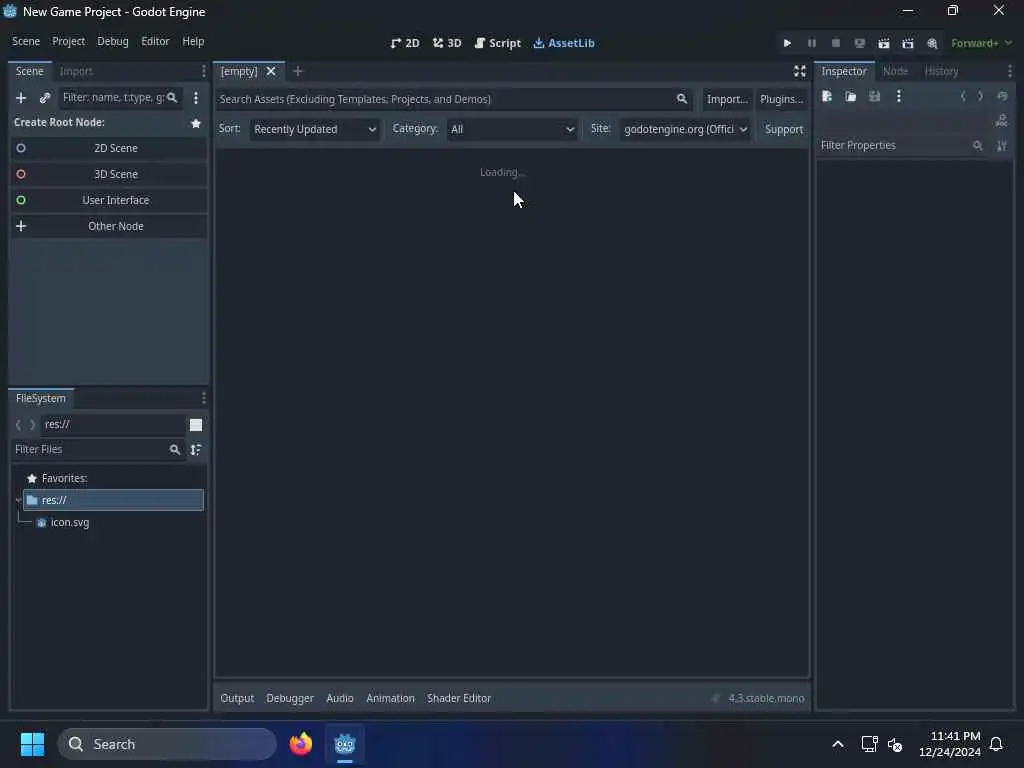Open the Debug menu
This screenshot has width=1024, height=768.
[113, 41]
